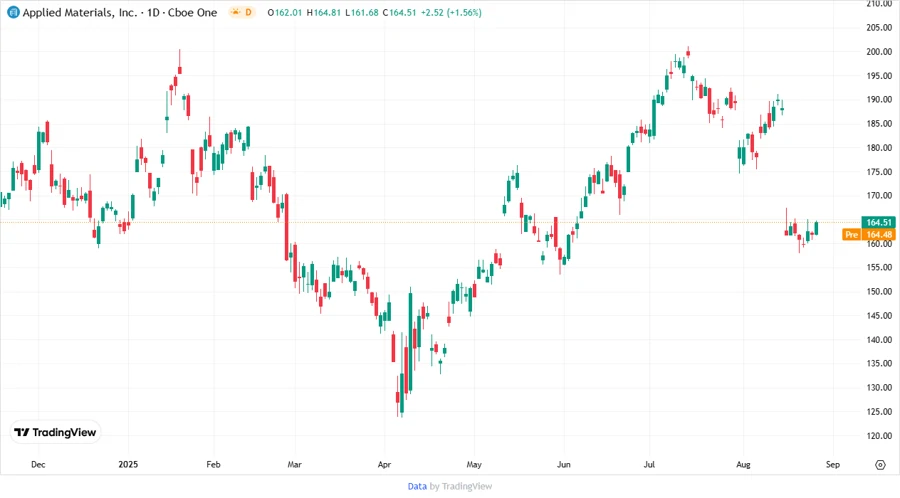Click the Data link below chart
This screenshot has height=498, width=900.
tap(417, 487)
